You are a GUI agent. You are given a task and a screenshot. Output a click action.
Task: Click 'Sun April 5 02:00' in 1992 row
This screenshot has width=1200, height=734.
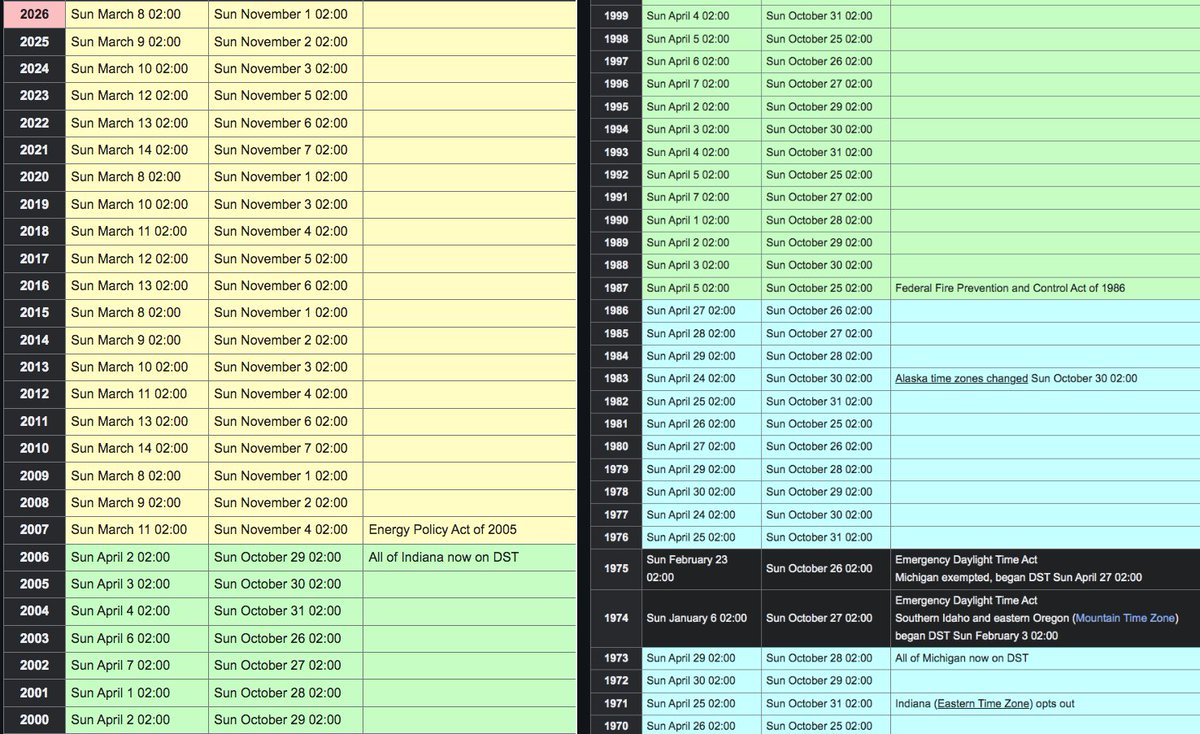pos(688,175)
